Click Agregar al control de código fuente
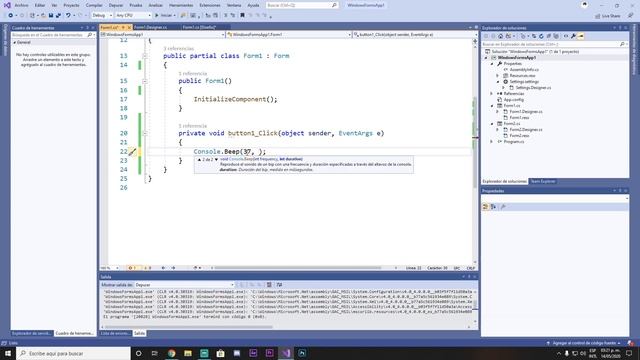Viewport: 640px width, 360px height. pos(584,343)
